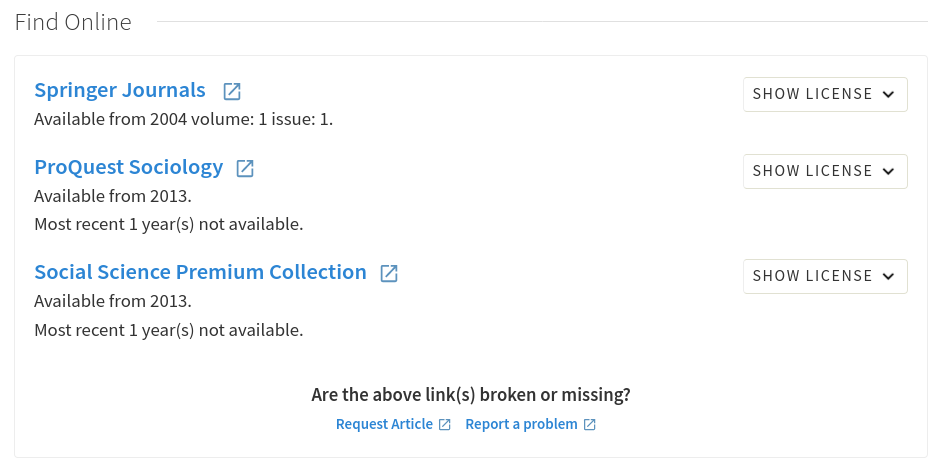The image size is (948, 476).
Task: Click the Find Online section heading
Action: click(x=73, y=22)
